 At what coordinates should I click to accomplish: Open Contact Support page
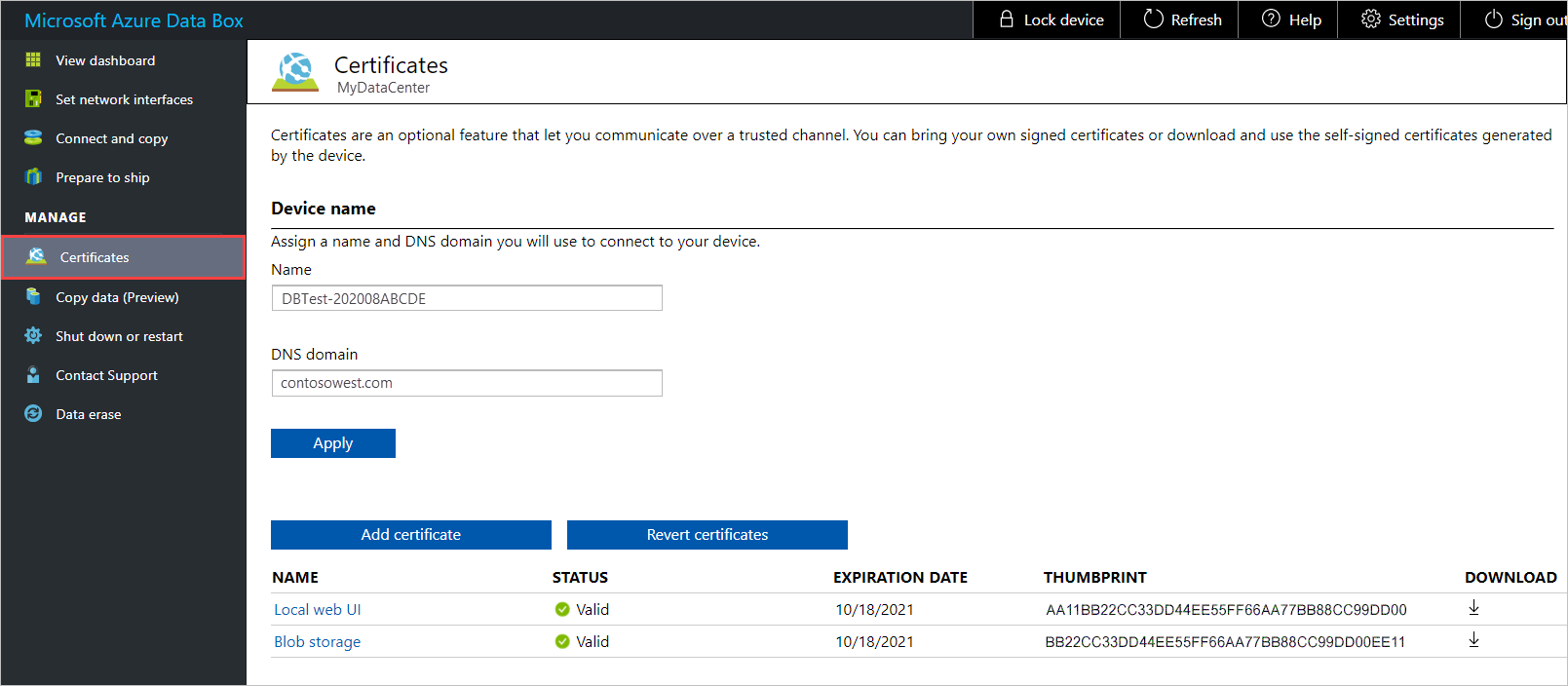tap(106, 375)
